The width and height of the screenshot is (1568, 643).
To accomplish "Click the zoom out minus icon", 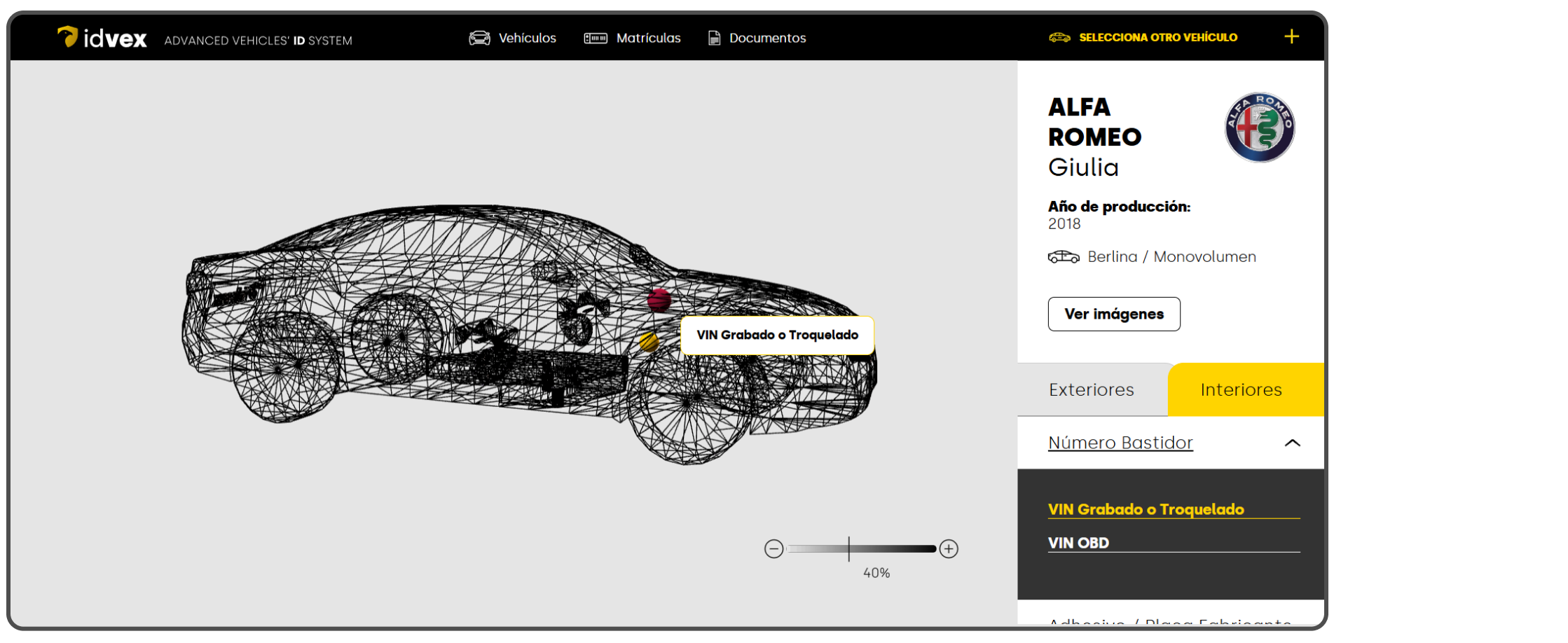I will (773, 548).
